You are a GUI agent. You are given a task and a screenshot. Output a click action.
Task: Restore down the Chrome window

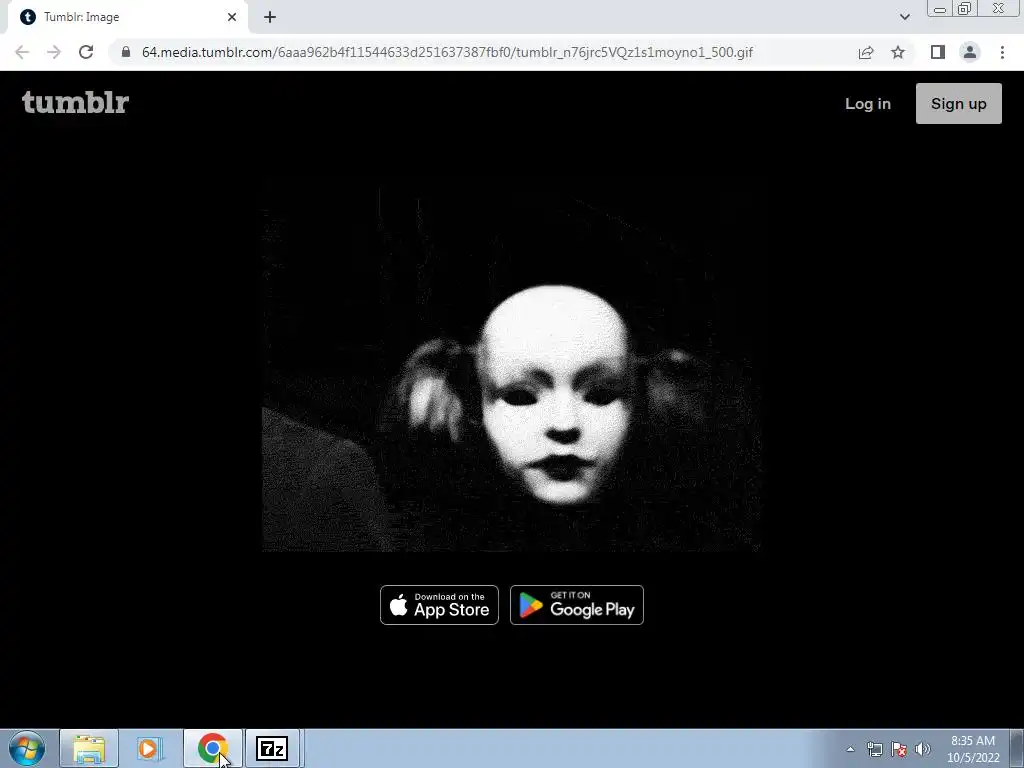tap(964, 8)
